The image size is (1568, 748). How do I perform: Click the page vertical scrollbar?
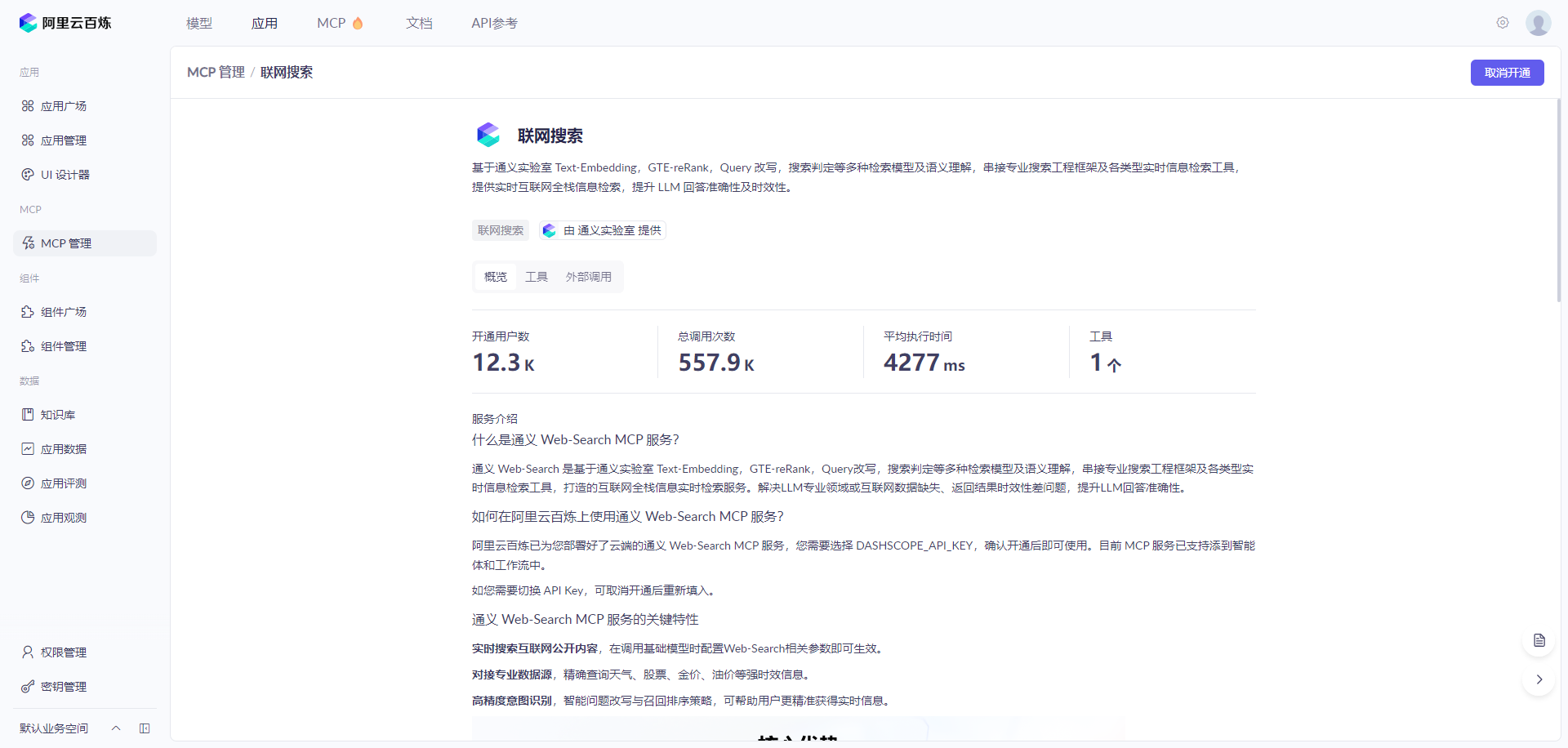pos(1558,200)
